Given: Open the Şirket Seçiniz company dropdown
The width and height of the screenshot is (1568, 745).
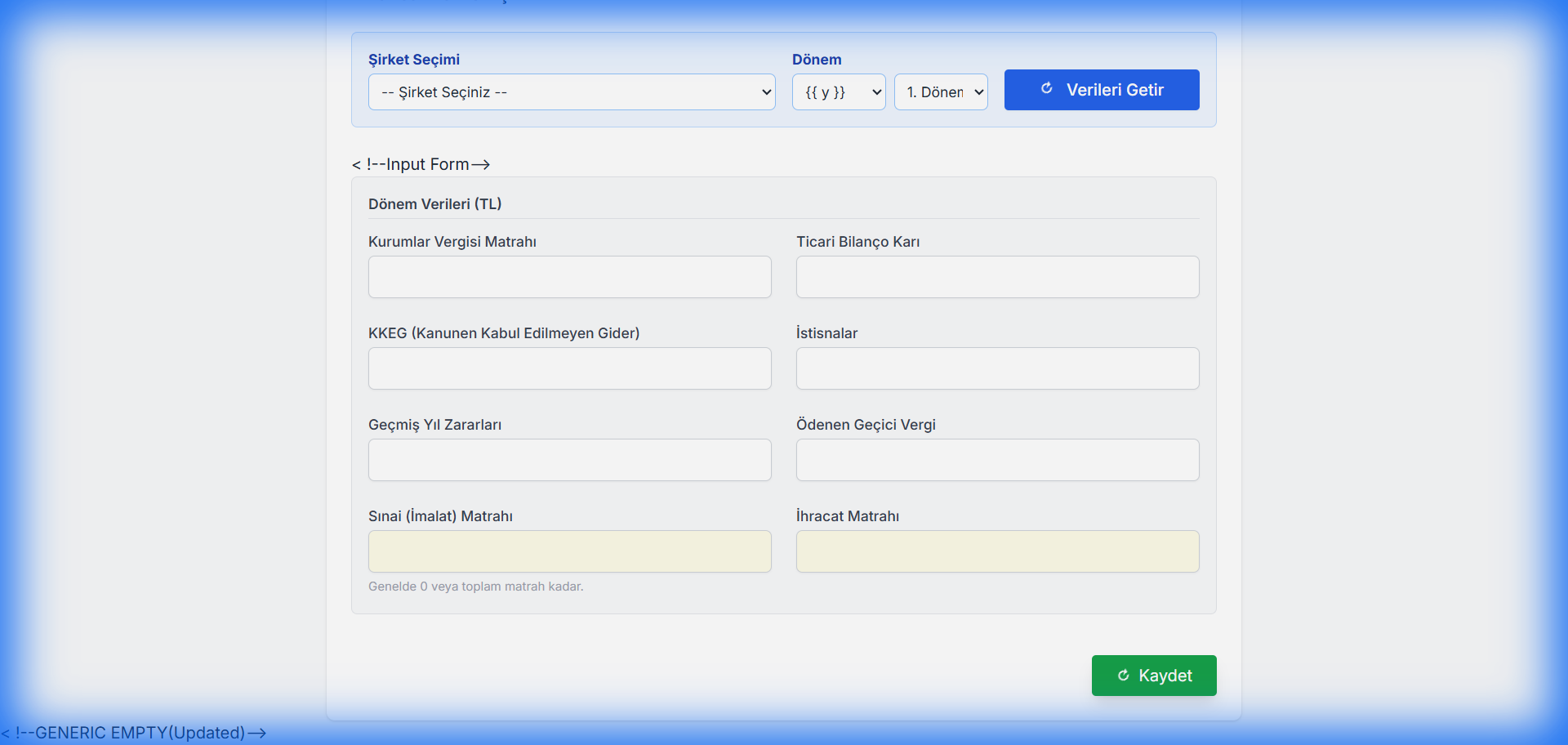Looking at the screenshot, I should pos(571,92).
